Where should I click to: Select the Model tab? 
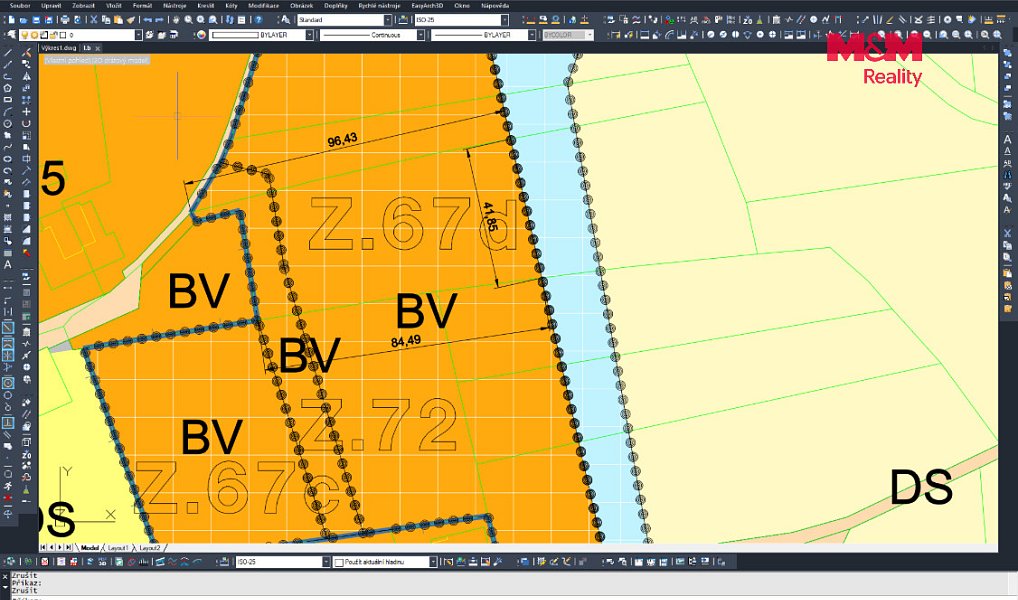90,548
